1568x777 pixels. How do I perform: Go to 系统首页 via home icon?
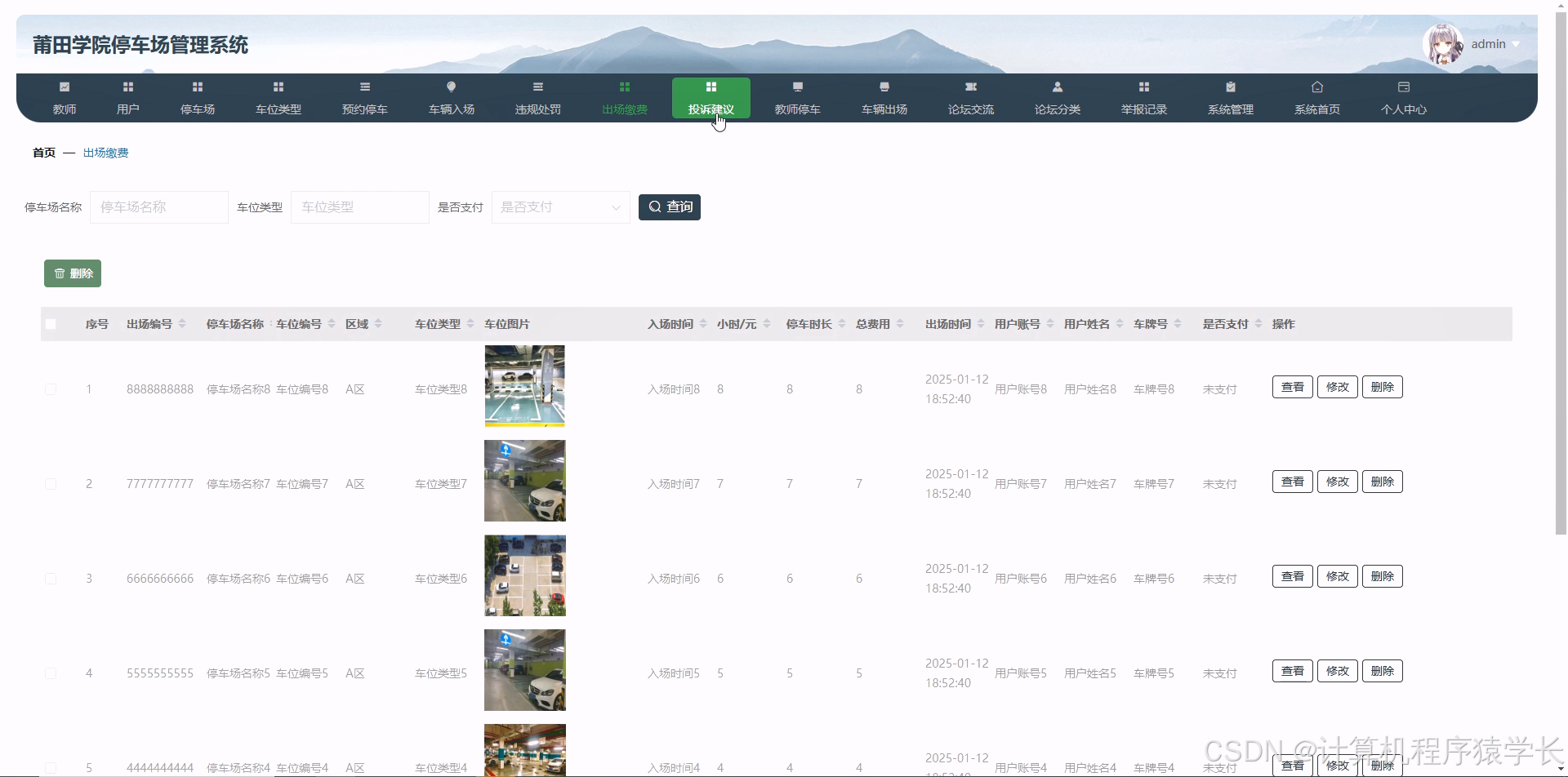1317,87
